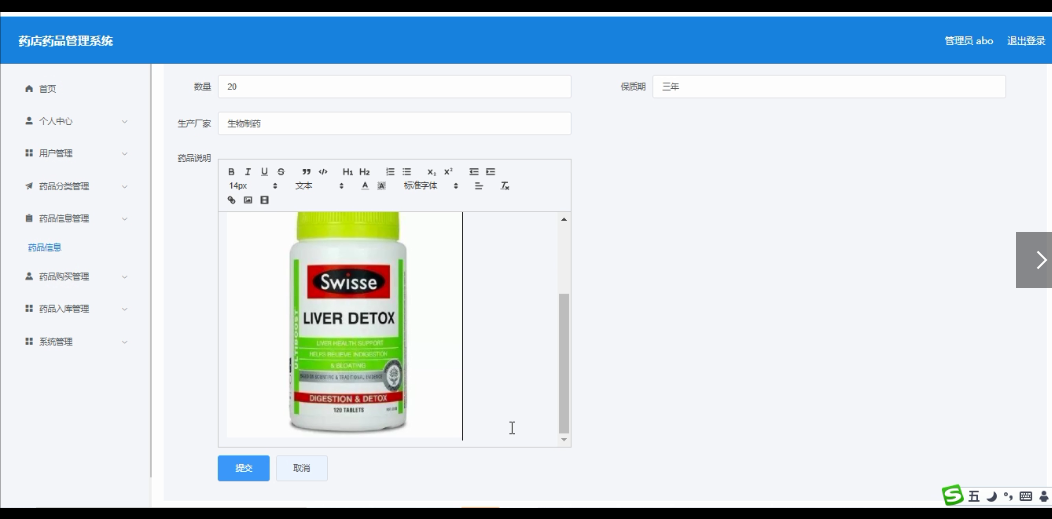Expand the 个人中心 sidebar menu
The image size is (1052, 519).
click(76, 121)
